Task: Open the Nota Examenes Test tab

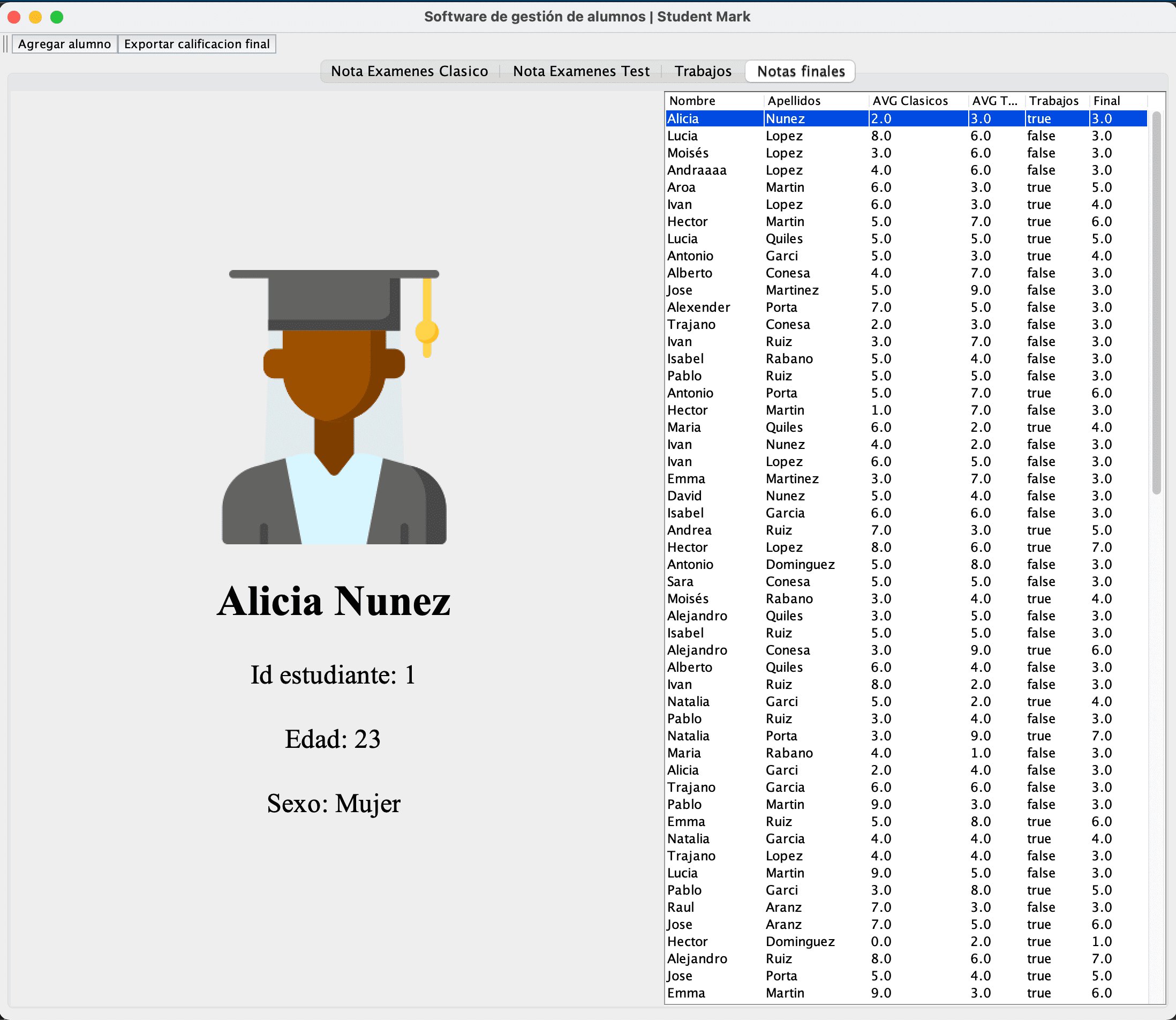Action: pos(581,71)
